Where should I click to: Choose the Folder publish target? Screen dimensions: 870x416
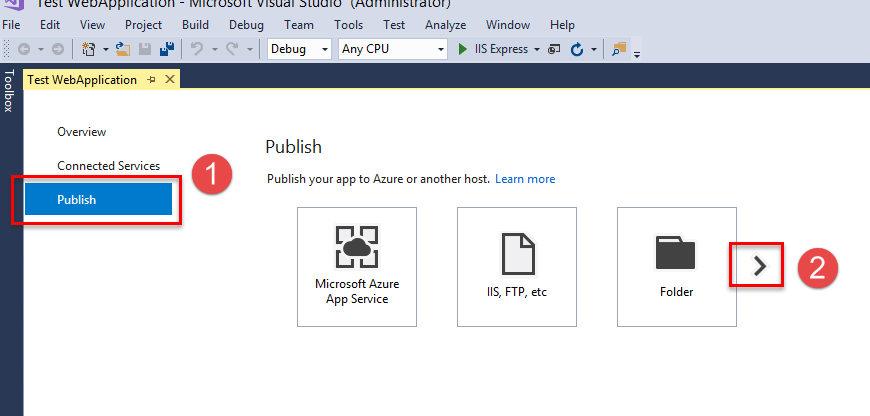pyautogui.click(x=677, y=267)
